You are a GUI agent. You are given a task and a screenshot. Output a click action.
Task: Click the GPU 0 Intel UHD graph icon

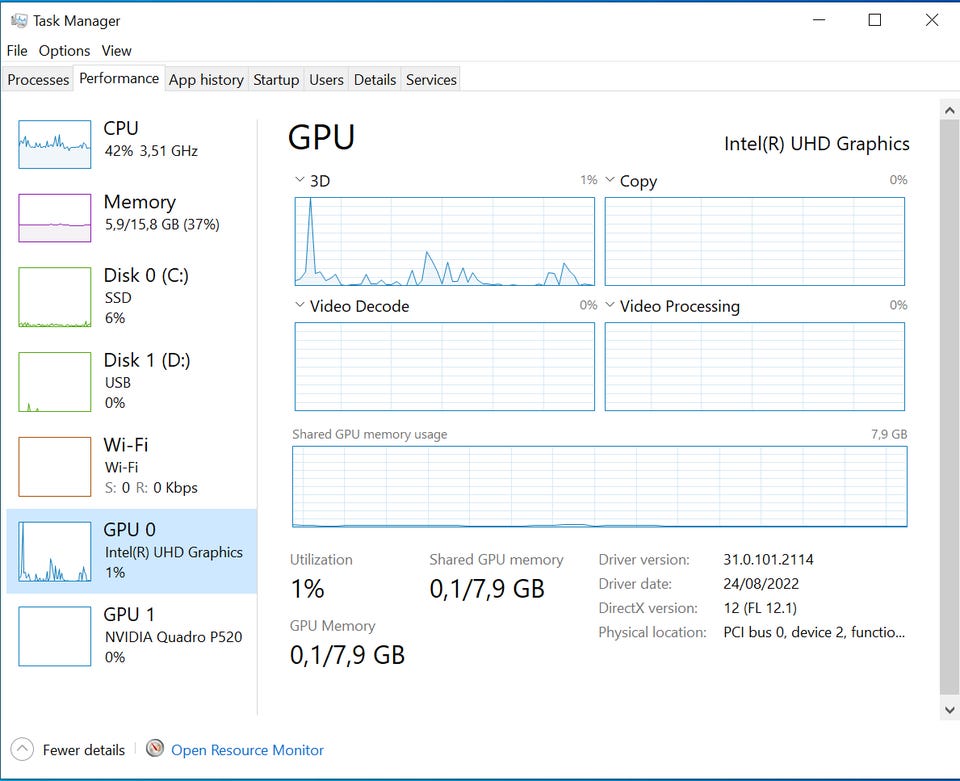[x=54, y=552]
